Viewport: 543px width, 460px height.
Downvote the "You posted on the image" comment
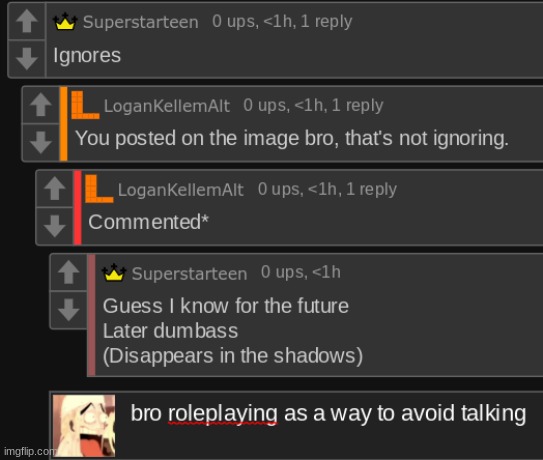[x=41, y=142]
